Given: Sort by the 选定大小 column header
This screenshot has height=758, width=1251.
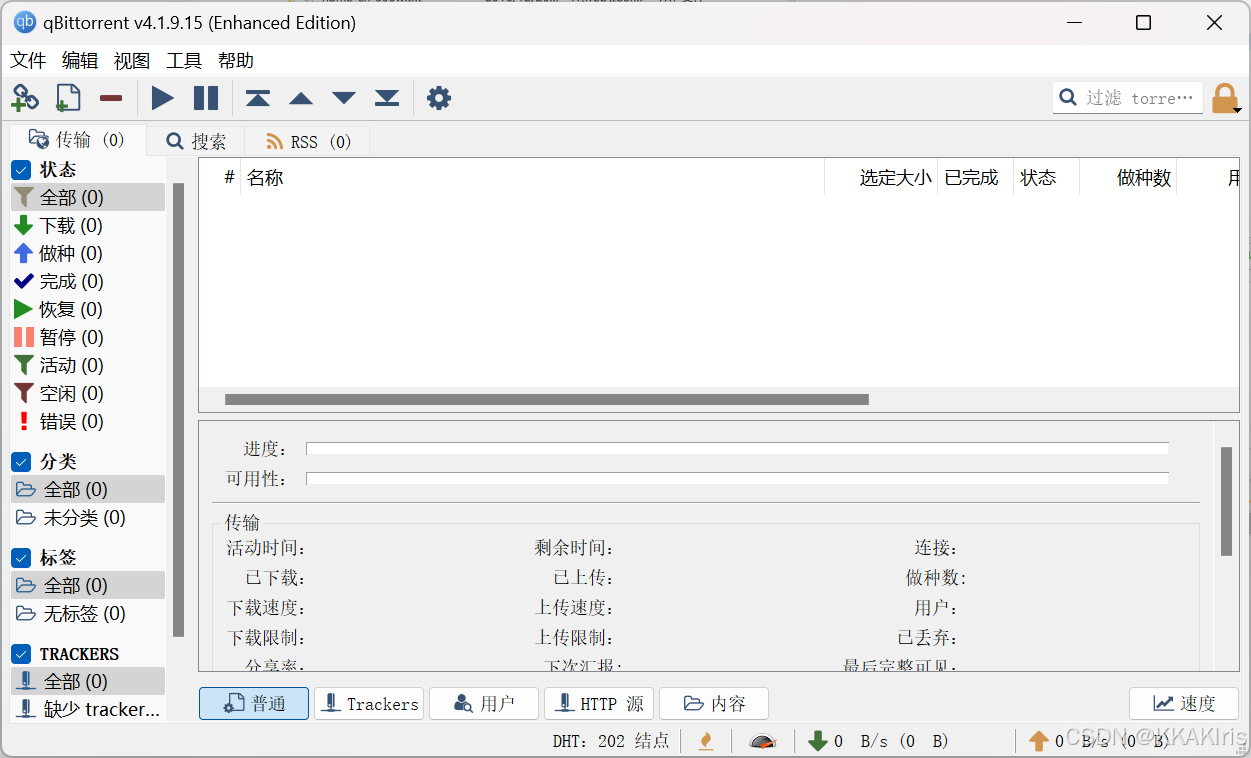Looking at the screenshot, I should pyautogui.click(x=881, y=178).
